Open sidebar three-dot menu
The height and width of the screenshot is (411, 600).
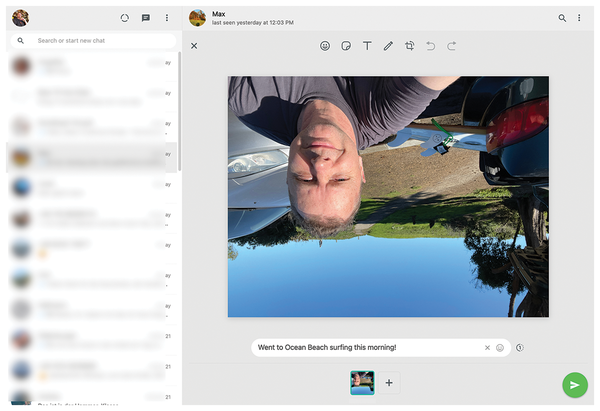click(x=167, y=18)
